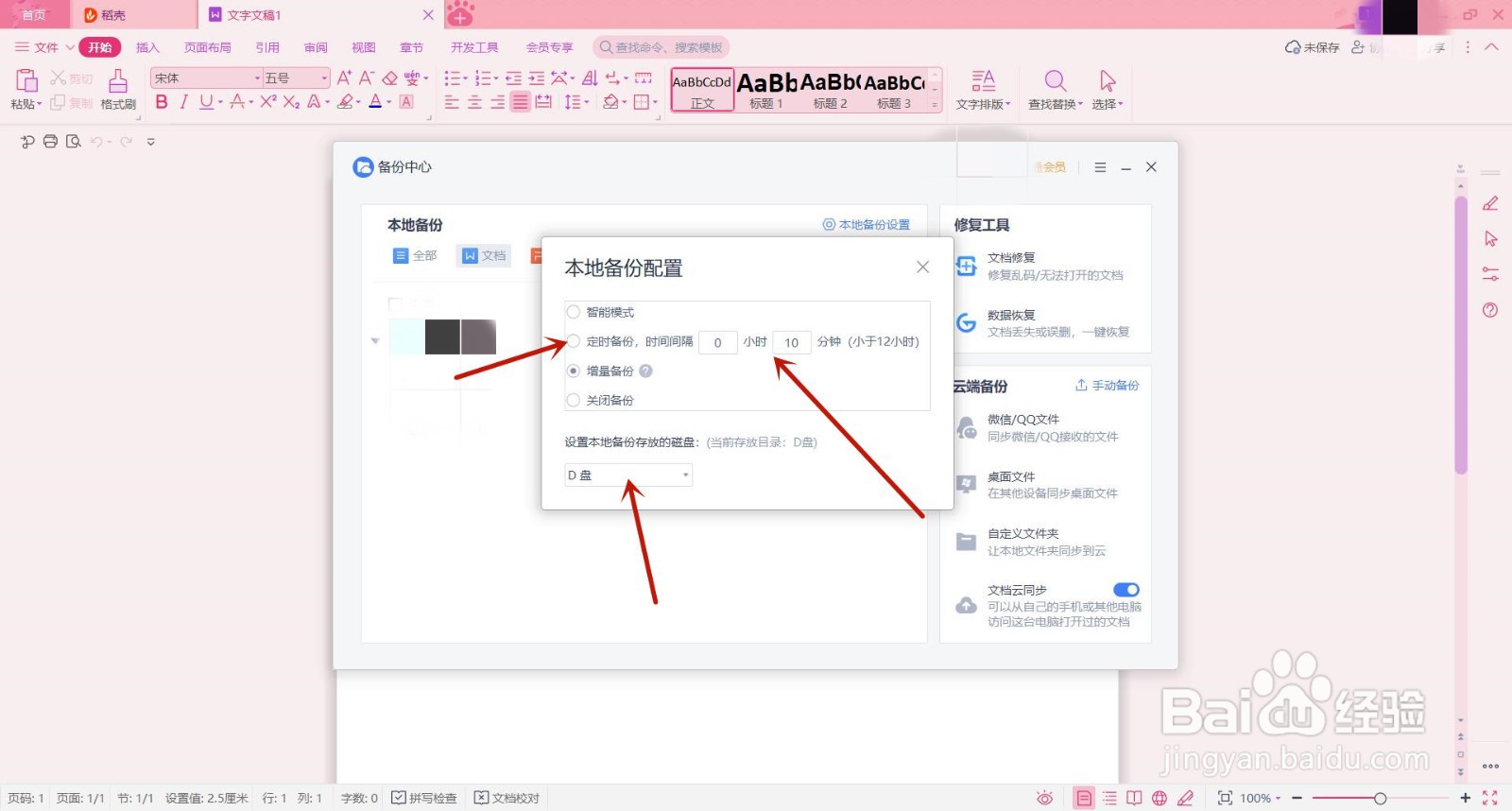Open 查找替换 tool
The height and width of the screenshot is (811, 1512).
point(1056,91)
